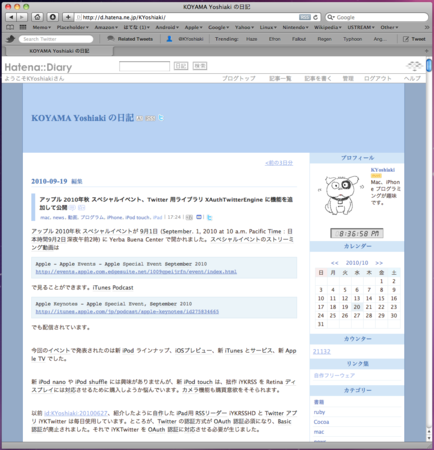Click the Typhoon trending topic

click(x=352, y=39)
